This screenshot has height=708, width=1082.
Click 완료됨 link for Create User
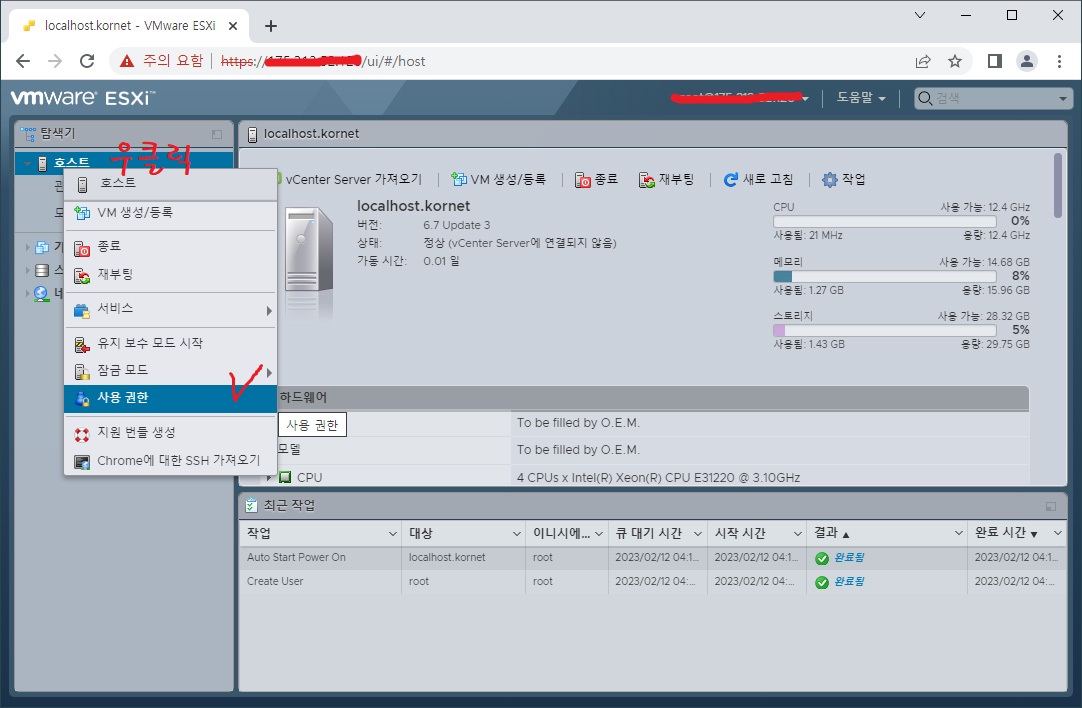[849, 582]
